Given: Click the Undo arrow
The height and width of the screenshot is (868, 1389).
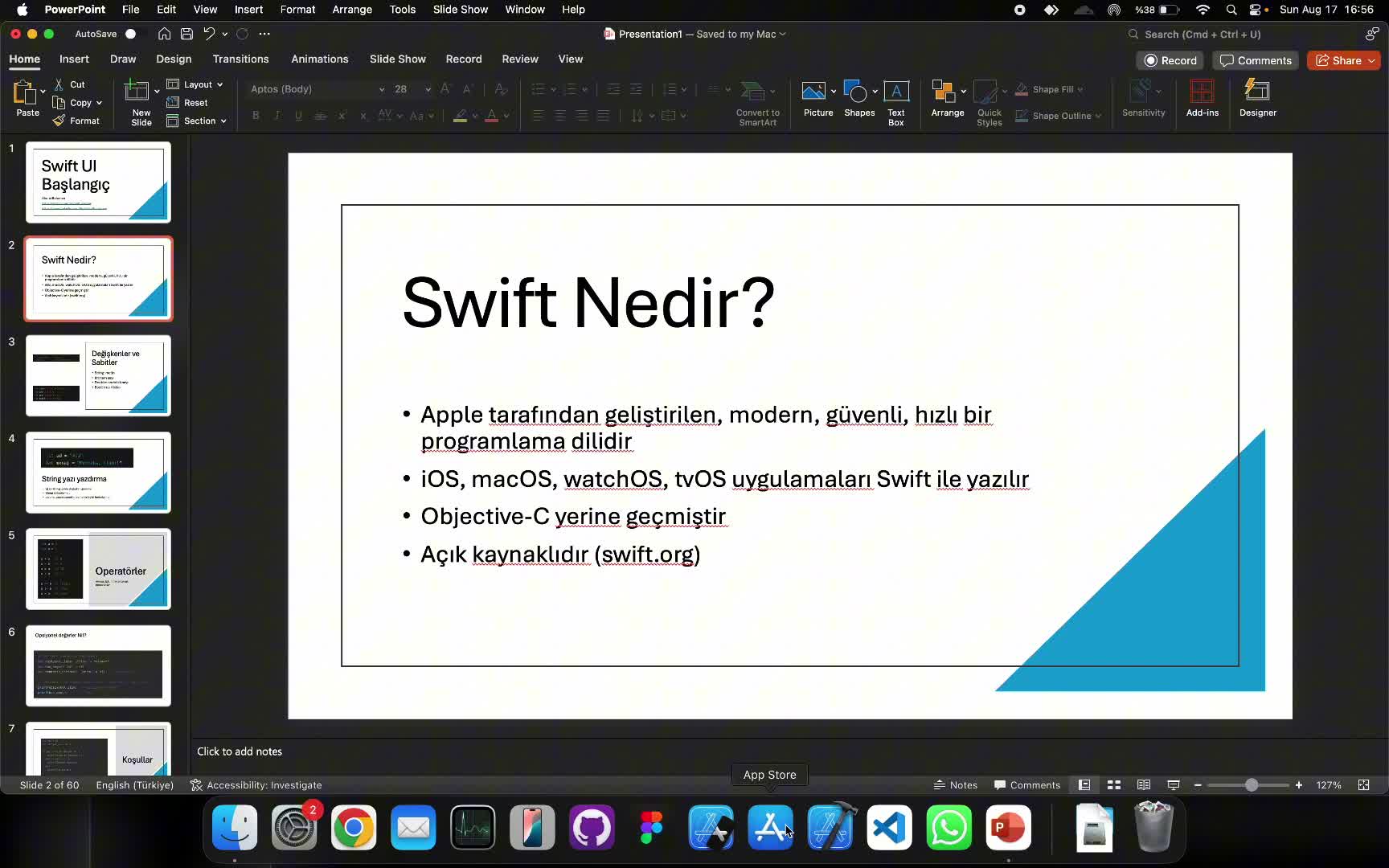Looking at the screenshot, I should click(x=209, y=34).
